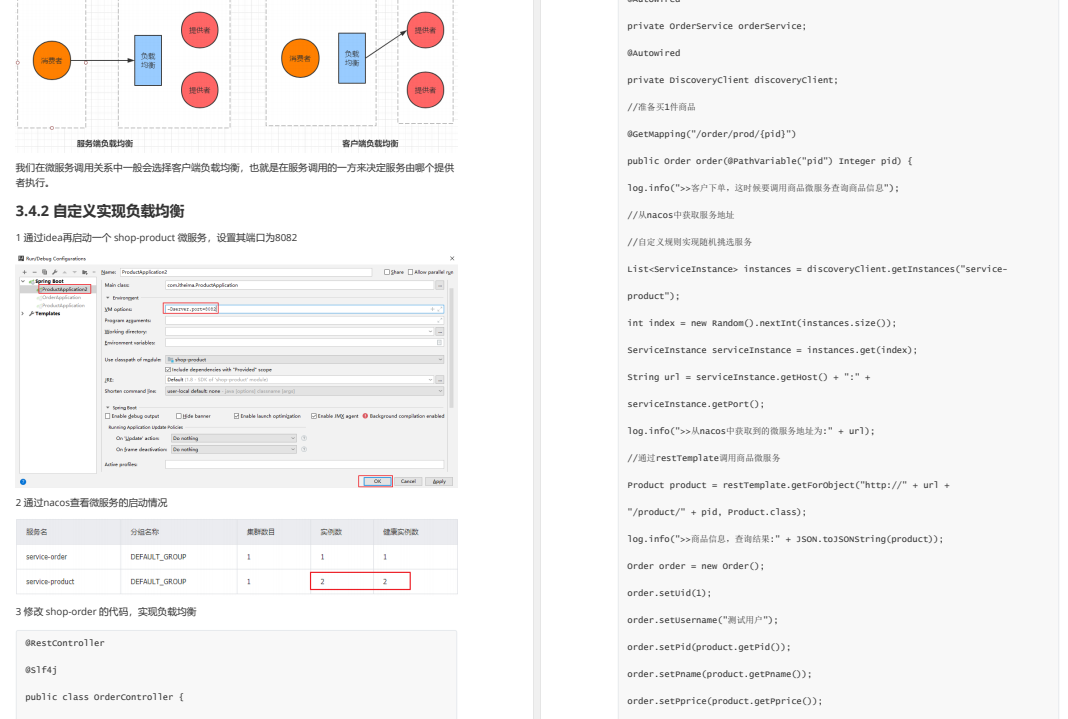Click the remove configuration minus icon

tap(34, 272)
